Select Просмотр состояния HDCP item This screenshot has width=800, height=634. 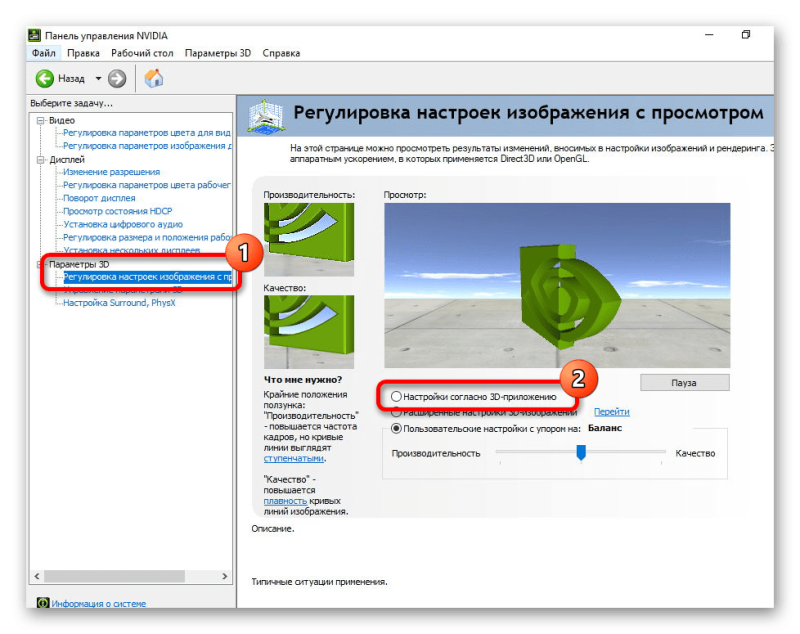coord(117,211)
